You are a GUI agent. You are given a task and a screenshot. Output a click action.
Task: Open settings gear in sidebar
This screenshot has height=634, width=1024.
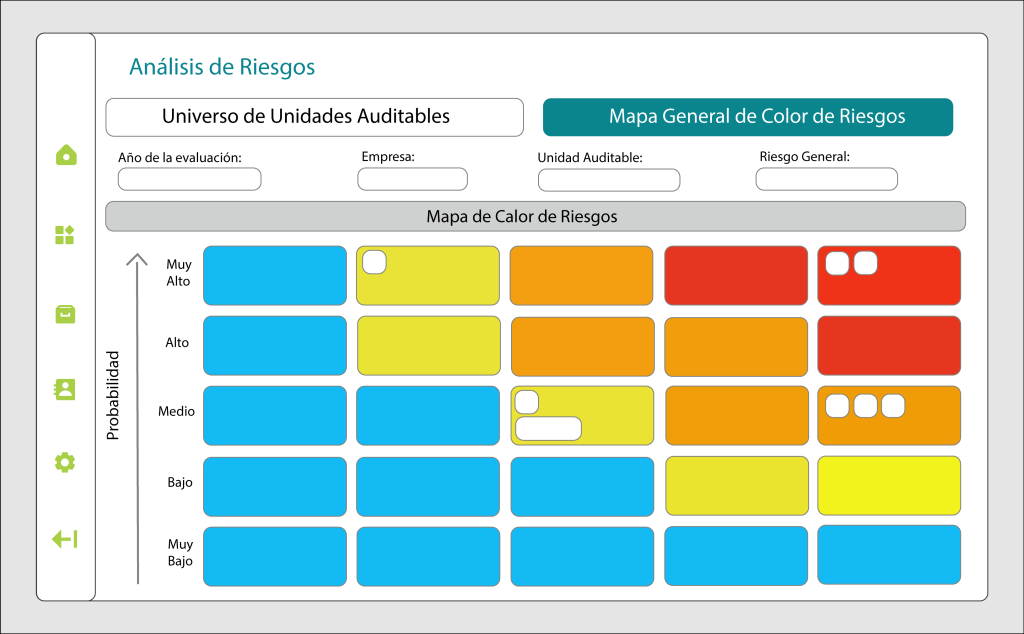(65, 462)
